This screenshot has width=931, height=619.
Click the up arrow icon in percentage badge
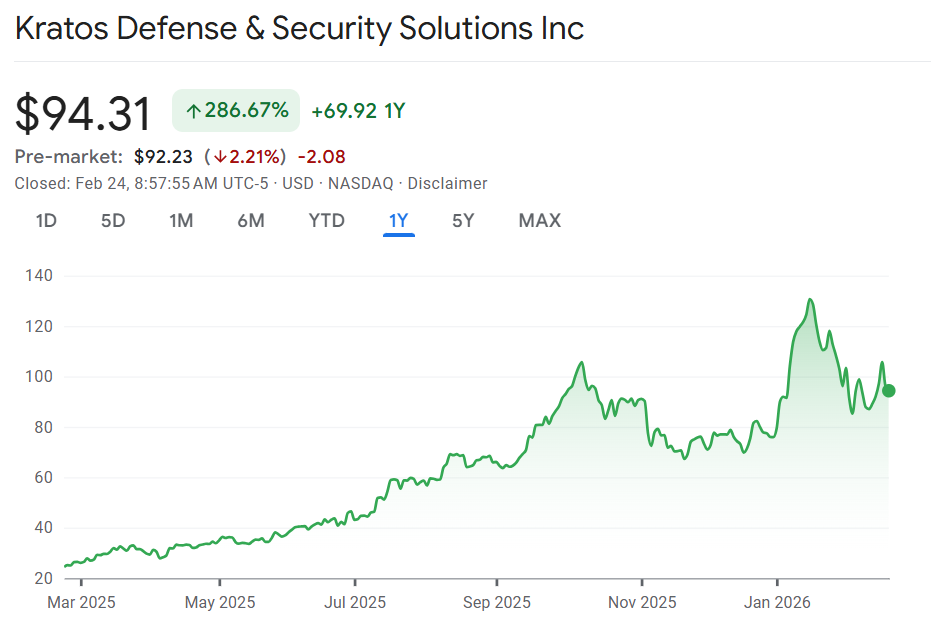point(193,111)
